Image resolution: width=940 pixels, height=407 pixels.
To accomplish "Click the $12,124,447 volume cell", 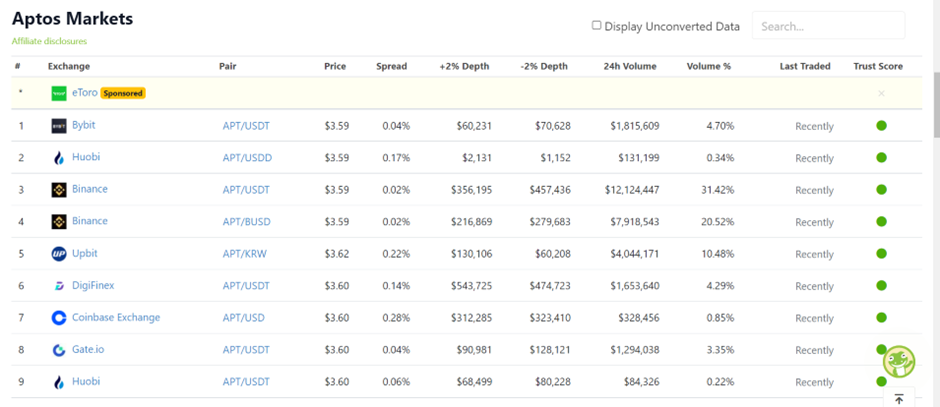I will click(632, 190).
